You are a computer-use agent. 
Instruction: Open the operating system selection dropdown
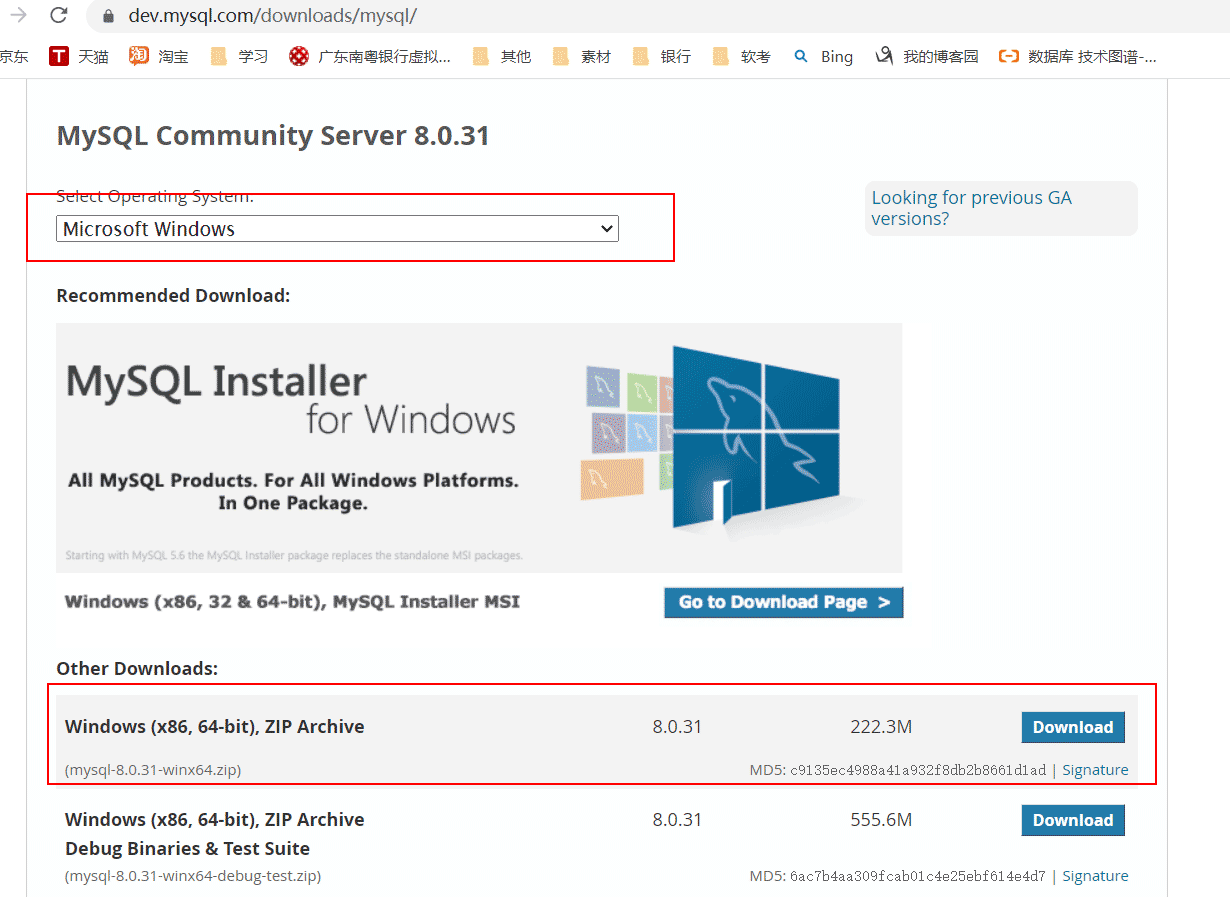click(x=337, y=228)
